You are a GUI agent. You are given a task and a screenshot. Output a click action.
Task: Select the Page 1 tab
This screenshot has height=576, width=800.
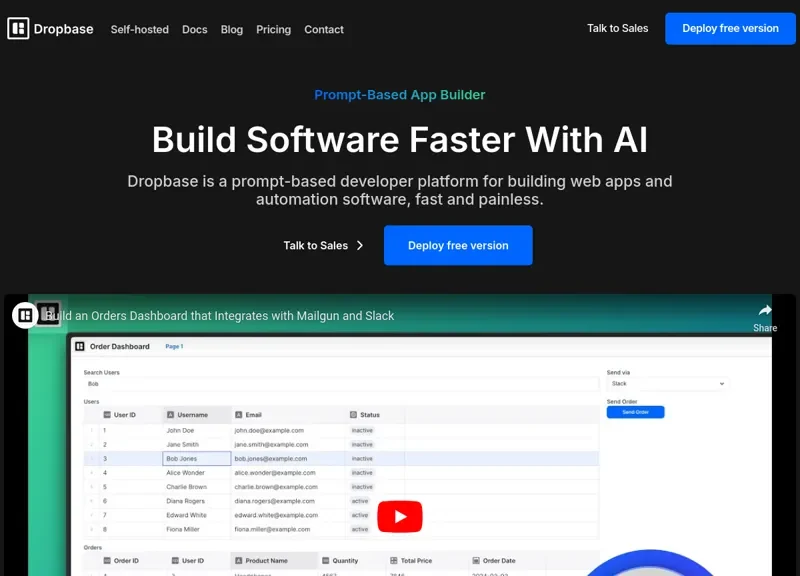(x=174, y=346)
